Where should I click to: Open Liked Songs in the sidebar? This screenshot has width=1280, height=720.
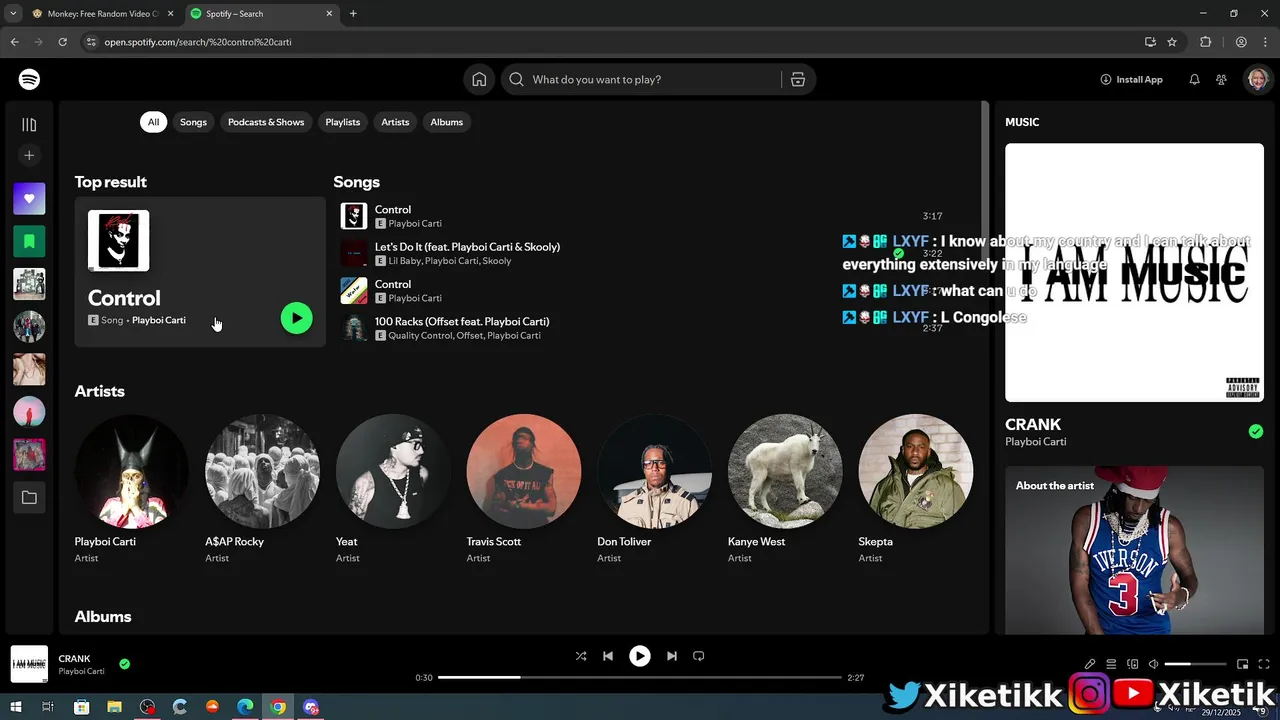(x=29, y=198)
